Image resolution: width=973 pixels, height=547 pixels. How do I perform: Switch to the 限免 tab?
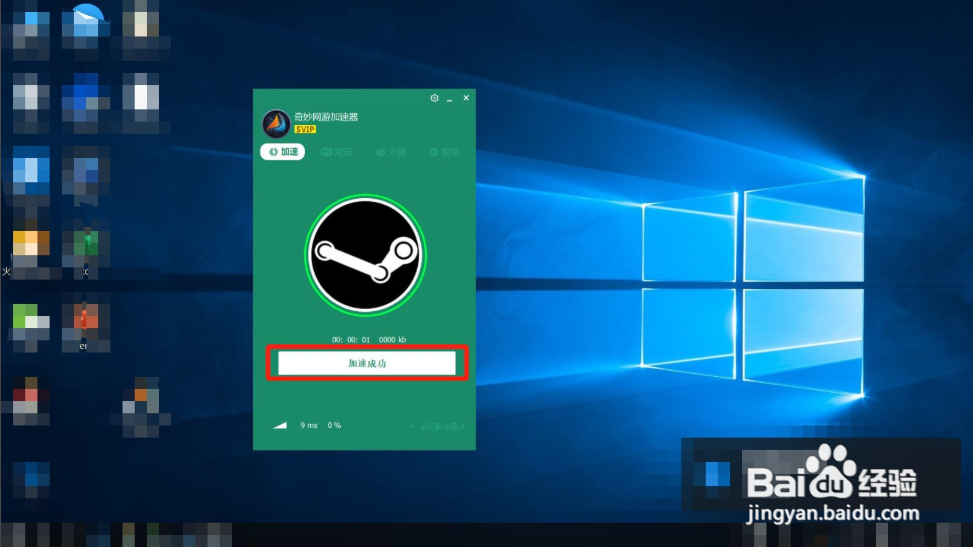coord(444,152)
